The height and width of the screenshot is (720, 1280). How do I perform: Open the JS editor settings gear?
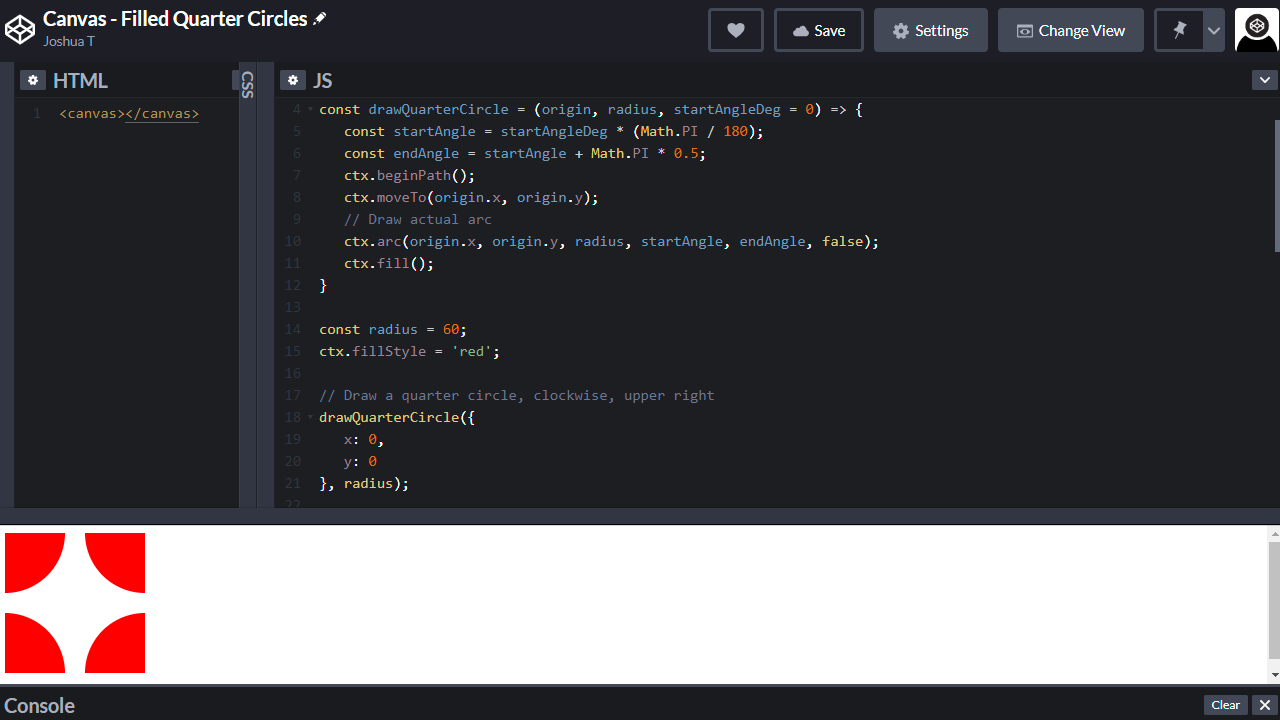[293, 80]
